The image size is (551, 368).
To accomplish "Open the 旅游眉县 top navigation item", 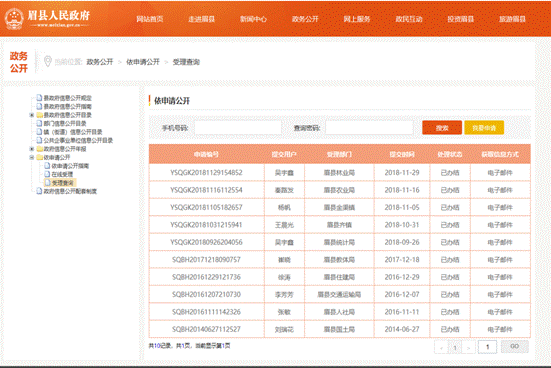I will coord(512,19).
